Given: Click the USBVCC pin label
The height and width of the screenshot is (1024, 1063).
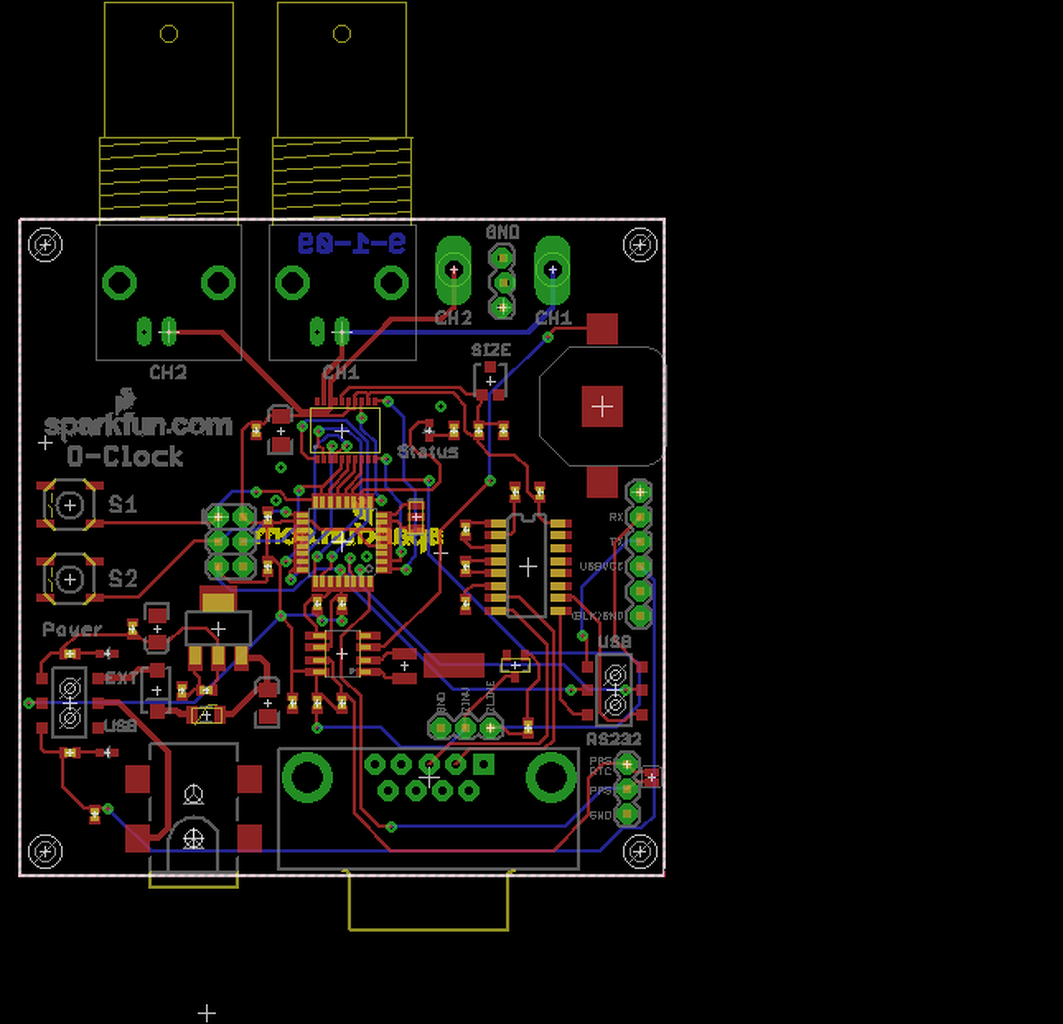Looking at the screenshot, I should click(601, 566).
